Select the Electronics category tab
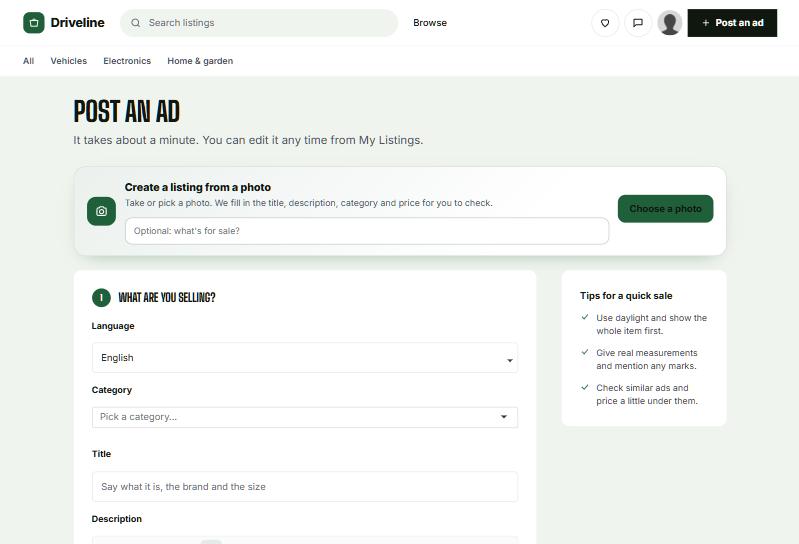The width and height of the screenshot is (799, 544). [127, 61]
